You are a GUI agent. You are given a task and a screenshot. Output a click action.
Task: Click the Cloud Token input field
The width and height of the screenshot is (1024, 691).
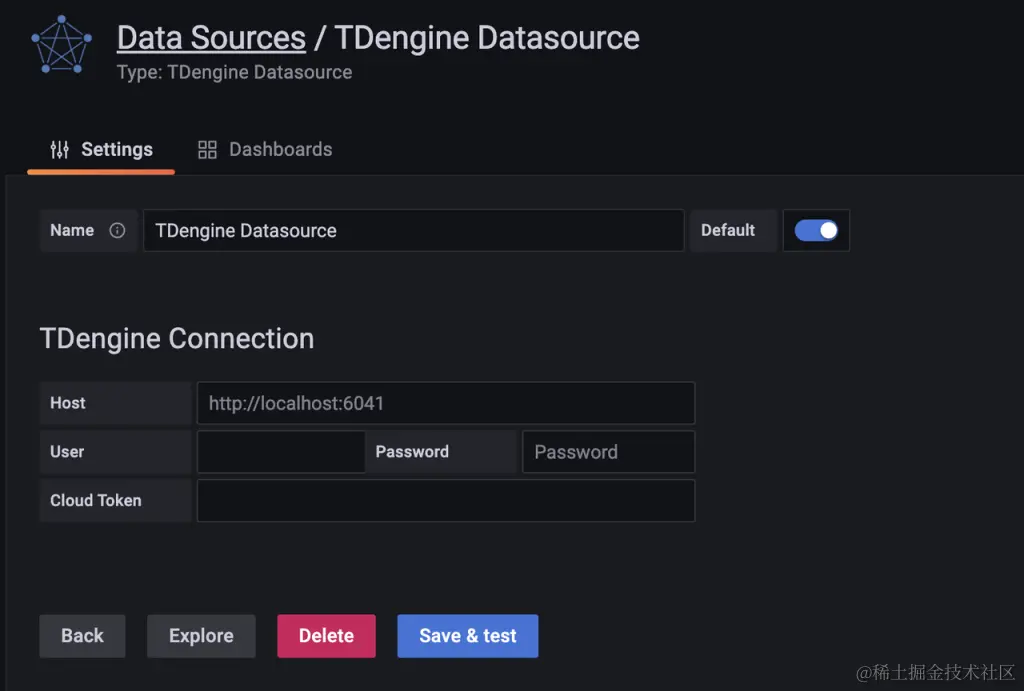(446, 500)
